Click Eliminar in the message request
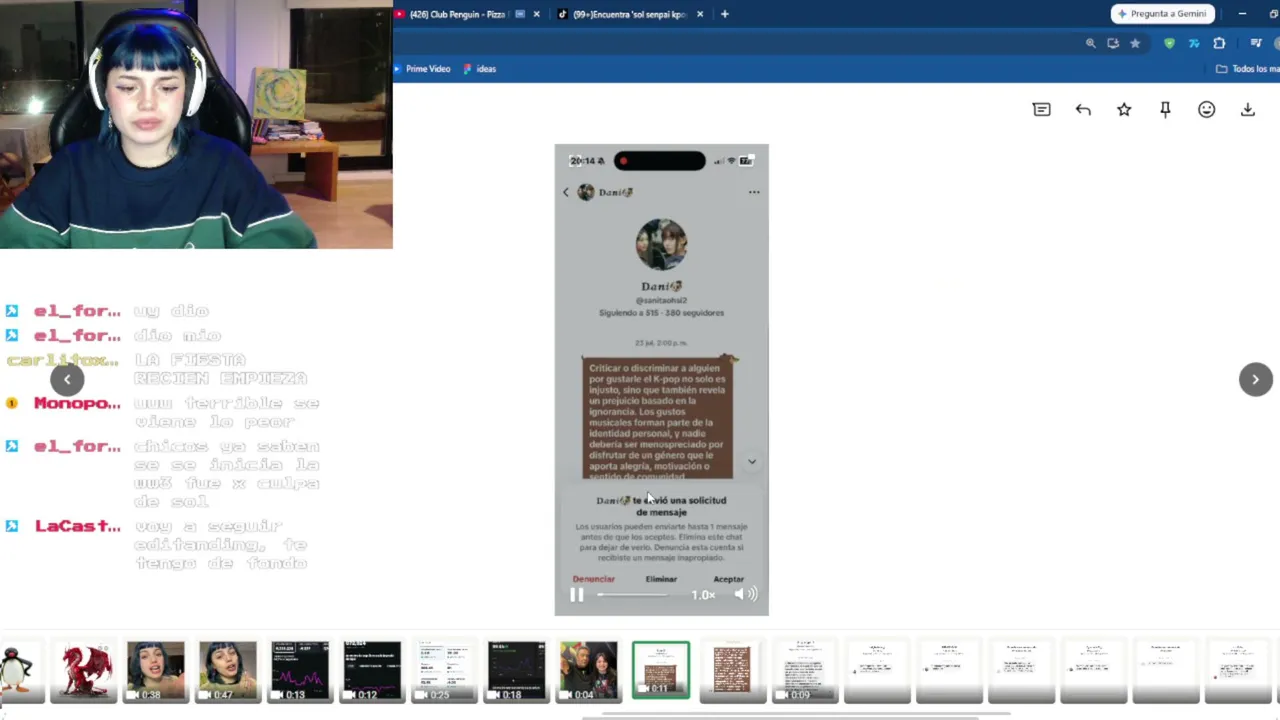Image resolution: width=1280 pixels, height=720 pixels. 661,579
